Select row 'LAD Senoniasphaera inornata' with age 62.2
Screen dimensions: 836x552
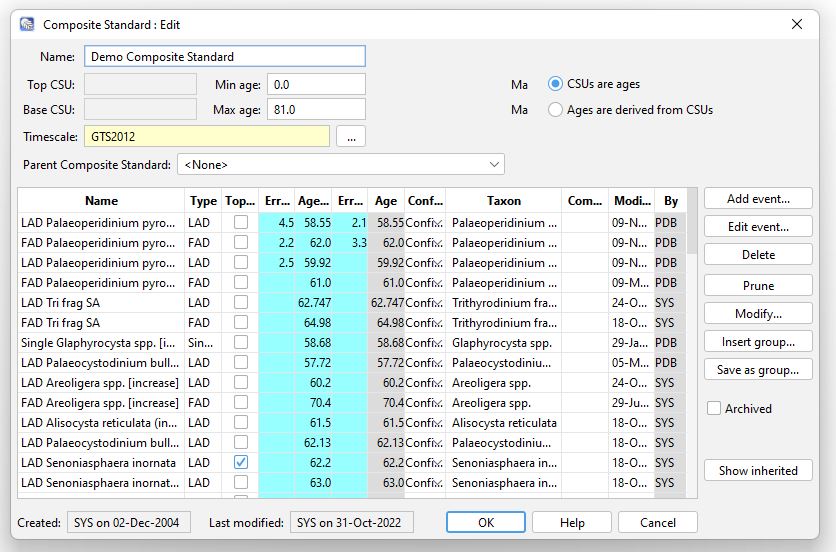click(x=352, y=462)
